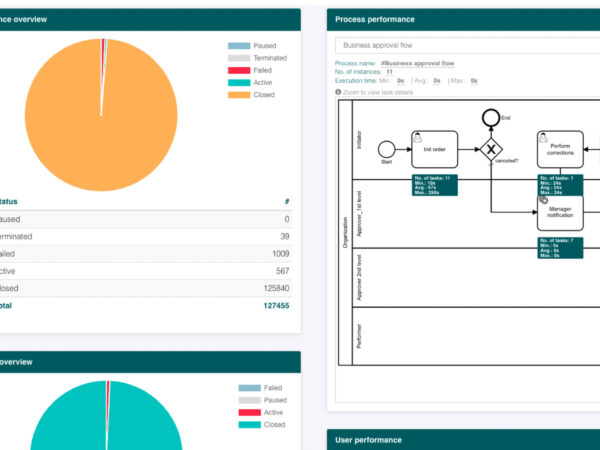Select the Perform corrections task box
Image resolution: width=600 pixels, height=450 pixels.
[560, 149]
